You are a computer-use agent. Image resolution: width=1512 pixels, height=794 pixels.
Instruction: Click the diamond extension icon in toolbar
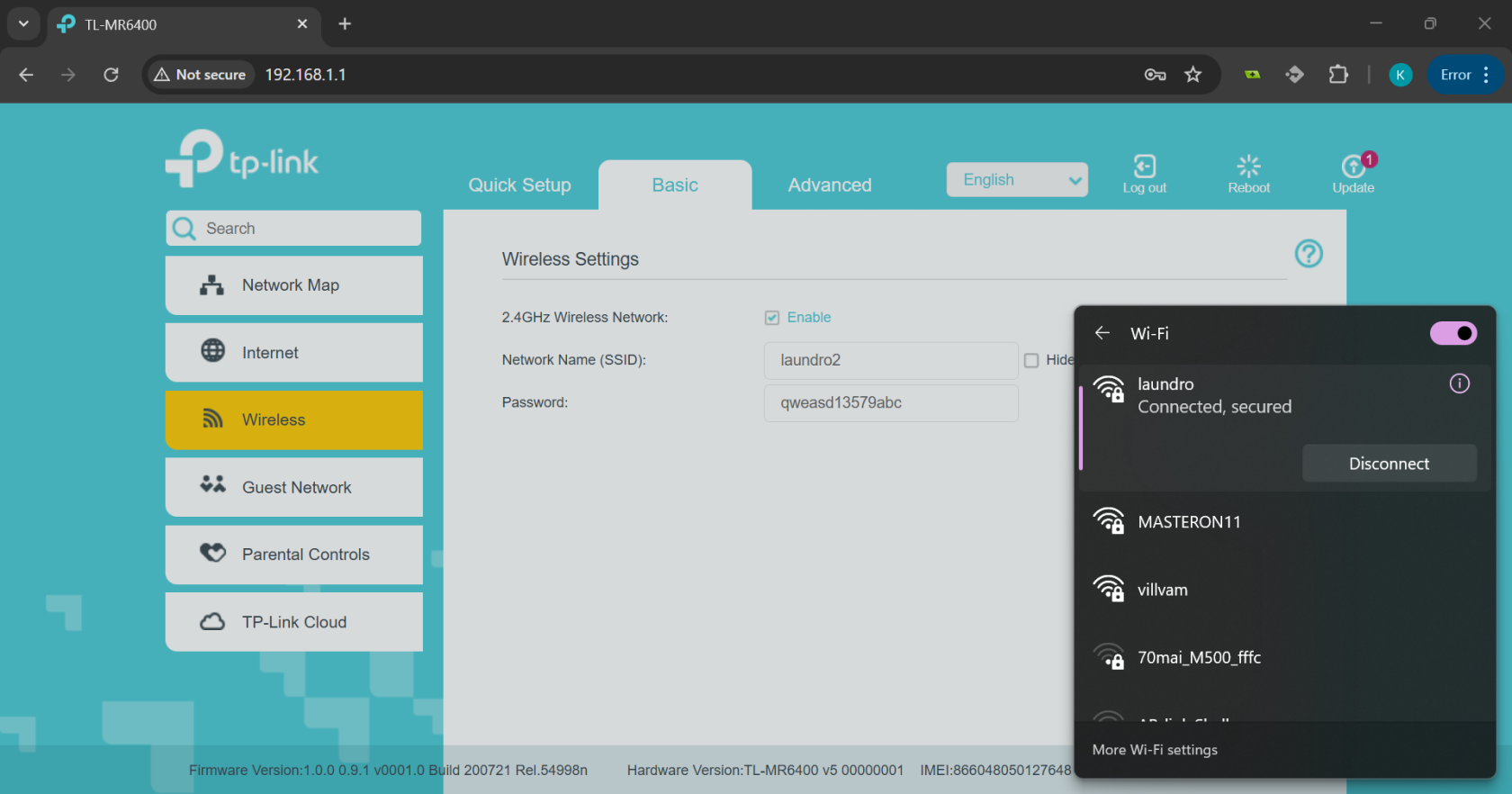[x=1295, y=75]
